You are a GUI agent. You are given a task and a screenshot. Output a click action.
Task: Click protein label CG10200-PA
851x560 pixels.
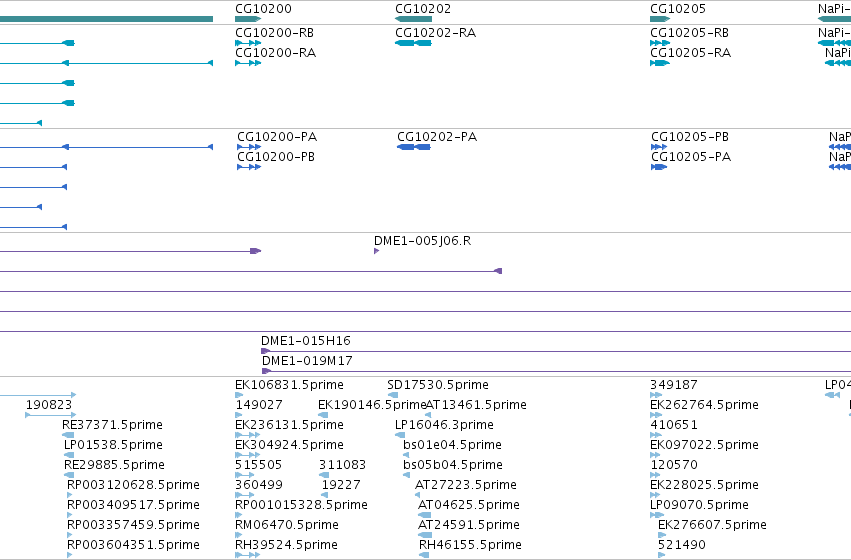277,137
